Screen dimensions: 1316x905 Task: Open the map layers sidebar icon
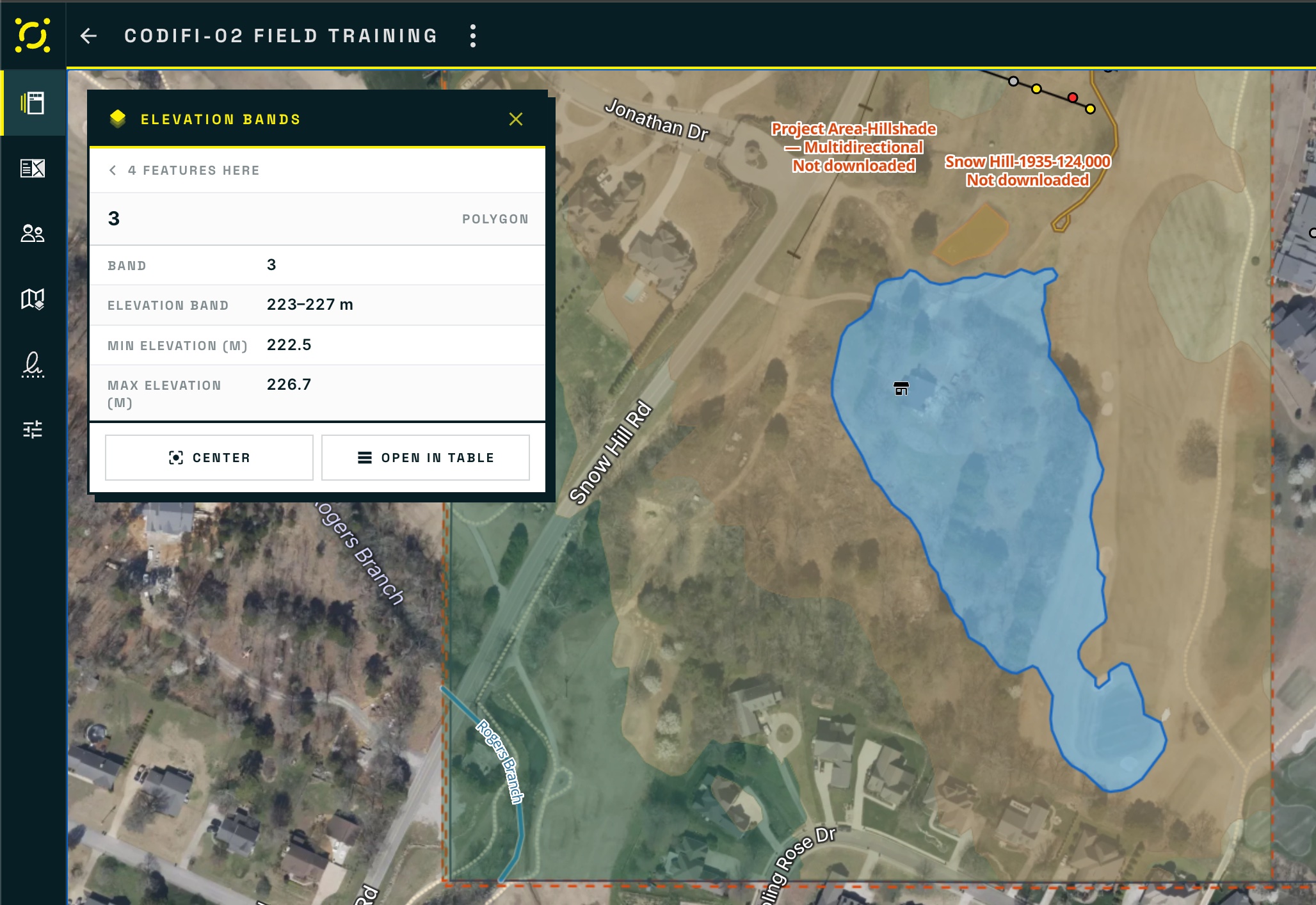[33, 299]
